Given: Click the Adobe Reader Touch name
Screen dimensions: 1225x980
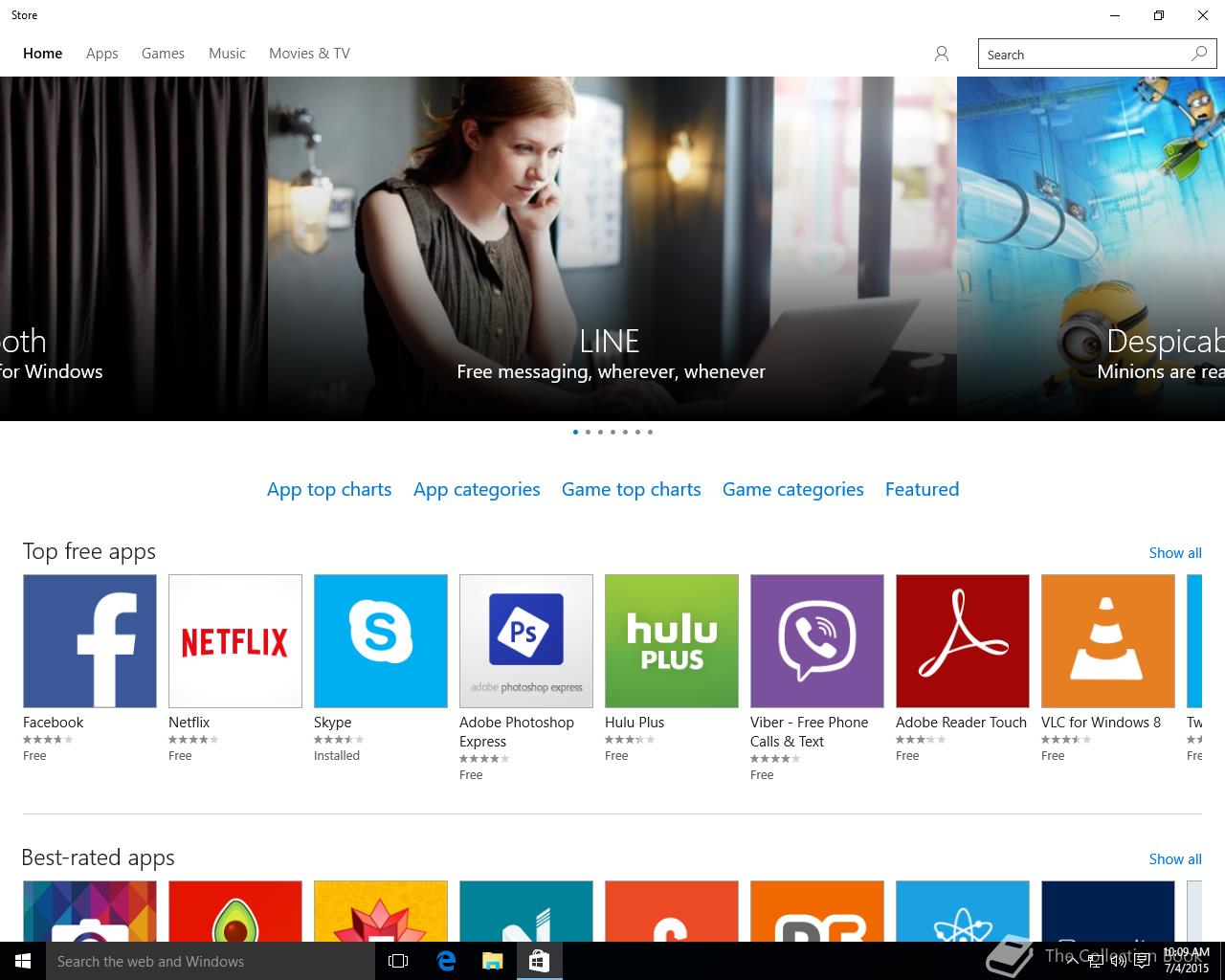Looking at the screenshot, I should (961, 723).
